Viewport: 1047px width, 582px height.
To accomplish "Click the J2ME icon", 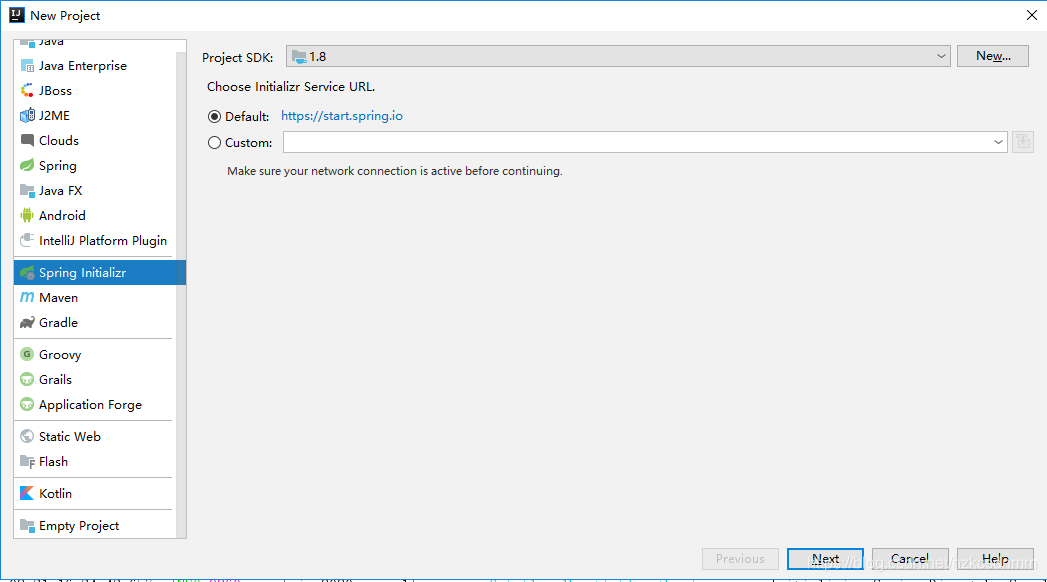I will point(27,115).
